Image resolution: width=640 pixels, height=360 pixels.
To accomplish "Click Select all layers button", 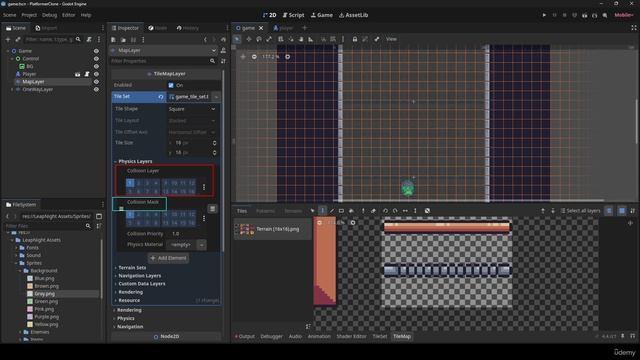I will click(x=580, y=211).
